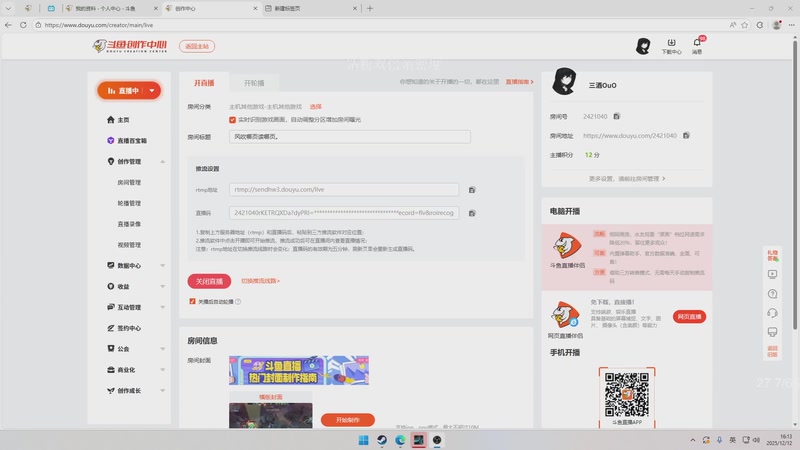Open the Windows Start menu
This screenshot has width=800, height=450.
pyautogui.click(x=363, y=440)
